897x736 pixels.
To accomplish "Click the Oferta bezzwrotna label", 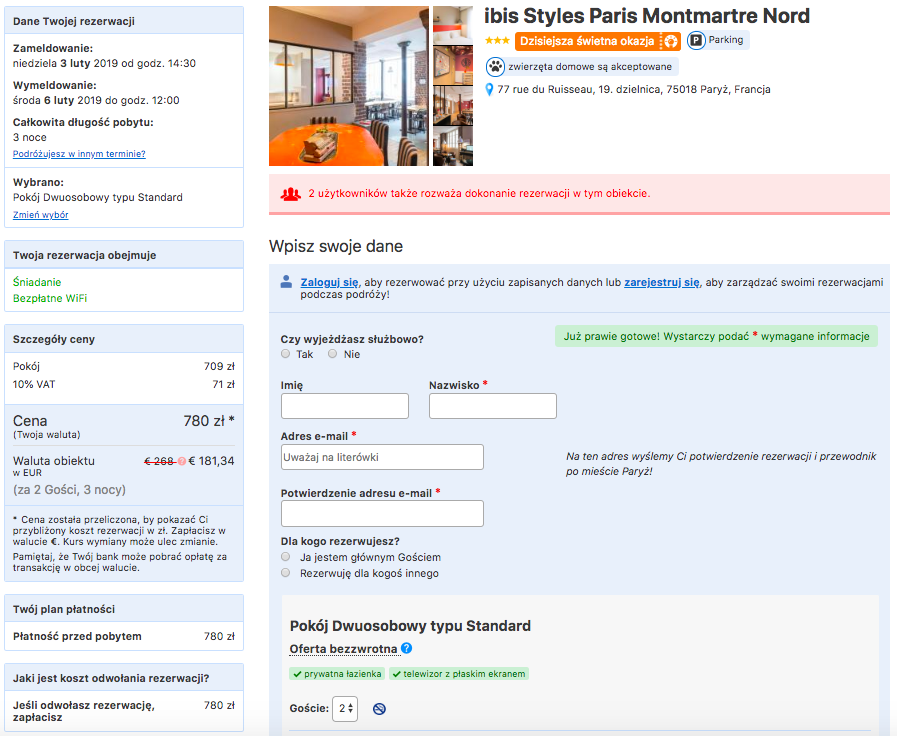I will pos(343,649).
